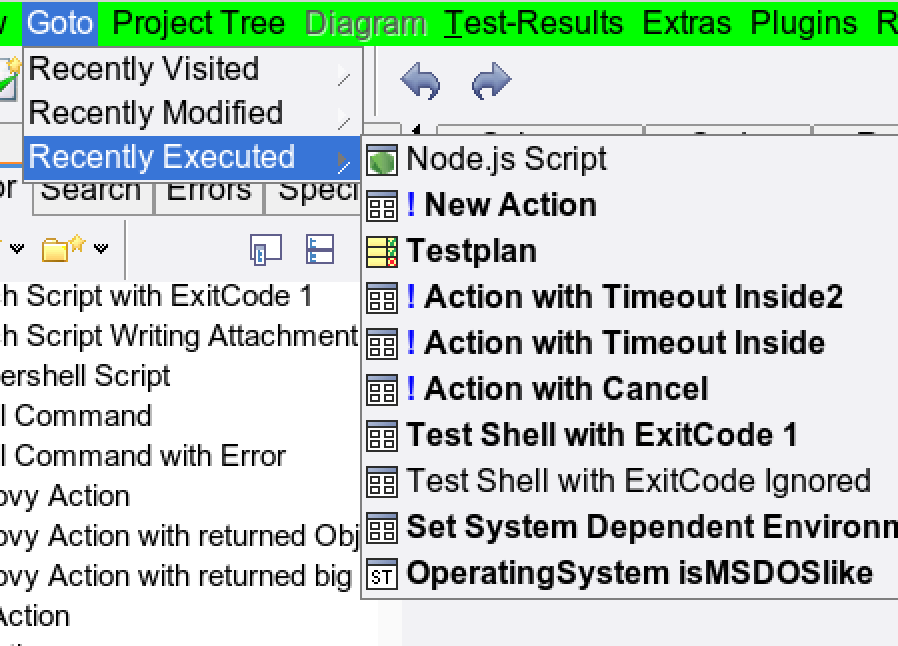Click the Node.js Script green cube icon
Image resolution: width=898 pixels, height=646 pixels.
(x=382, y=160)
